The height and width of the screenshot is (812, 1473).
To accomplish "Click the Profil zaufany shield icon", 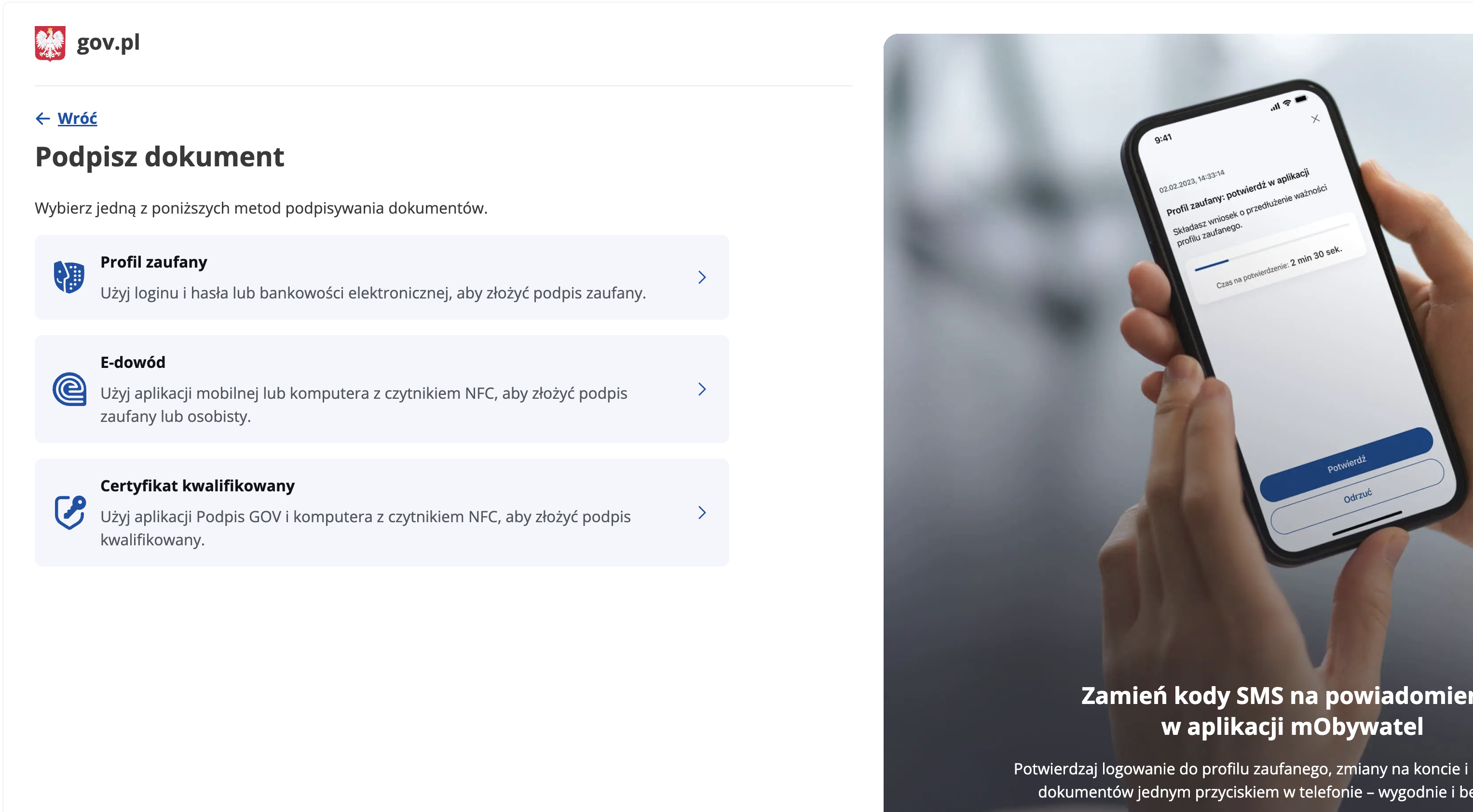I will tap(68, 277).
